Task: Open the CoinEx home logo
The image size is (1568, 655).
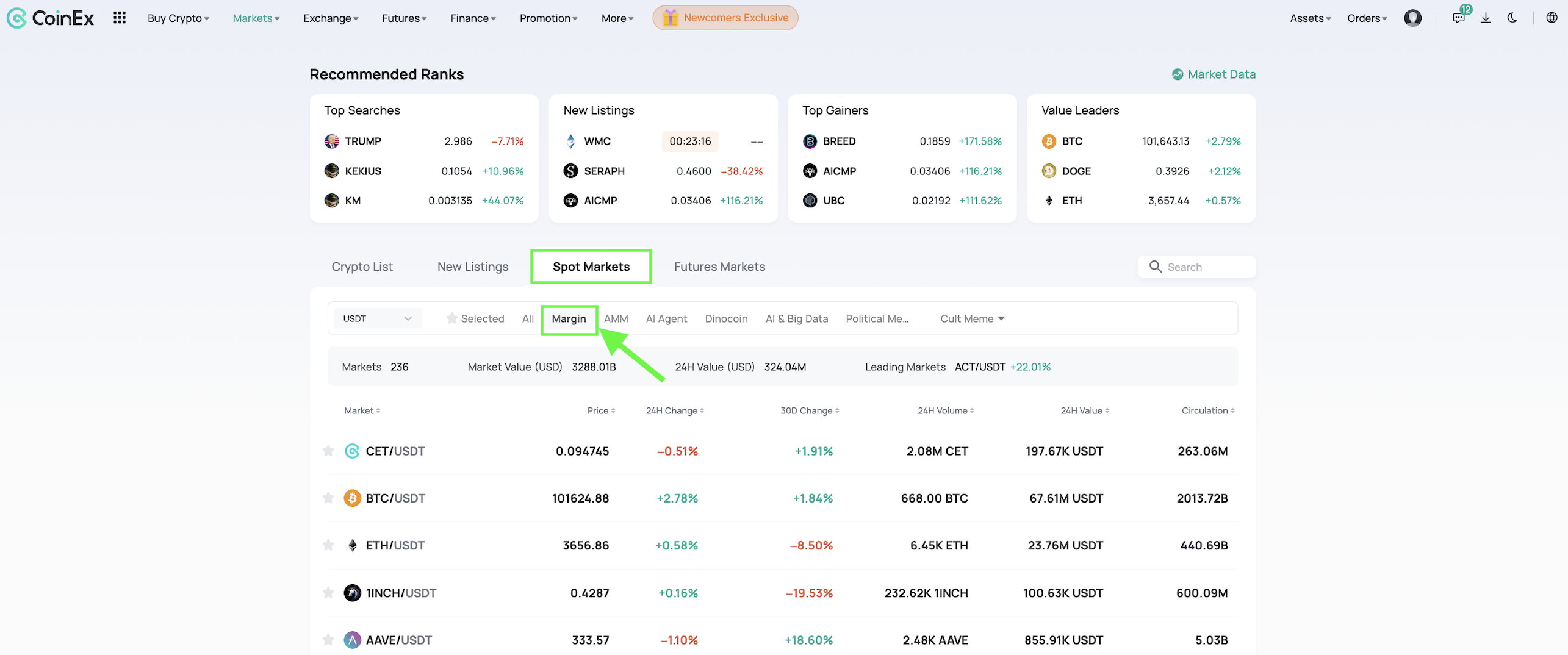Action: pos(50,18)
